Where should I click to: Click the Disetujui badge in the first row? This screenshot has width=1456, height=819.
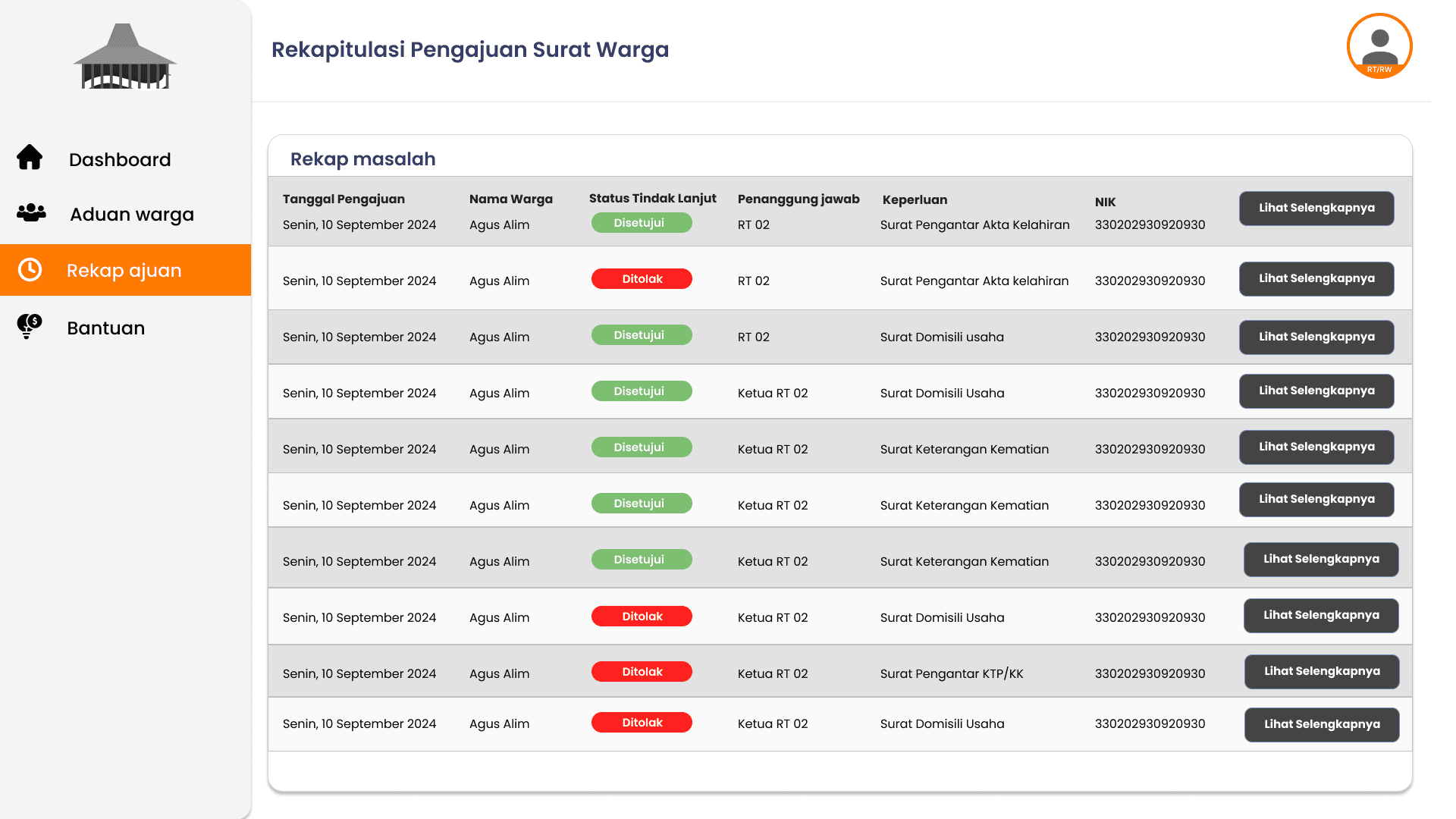642,223
